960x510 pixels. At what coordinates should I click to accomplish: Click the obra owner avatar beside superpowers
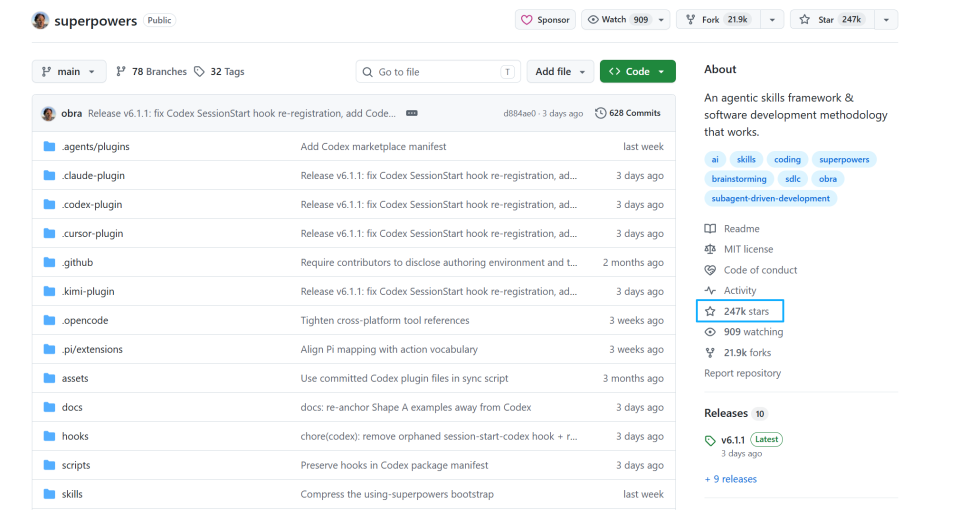(x=40, y=20)
